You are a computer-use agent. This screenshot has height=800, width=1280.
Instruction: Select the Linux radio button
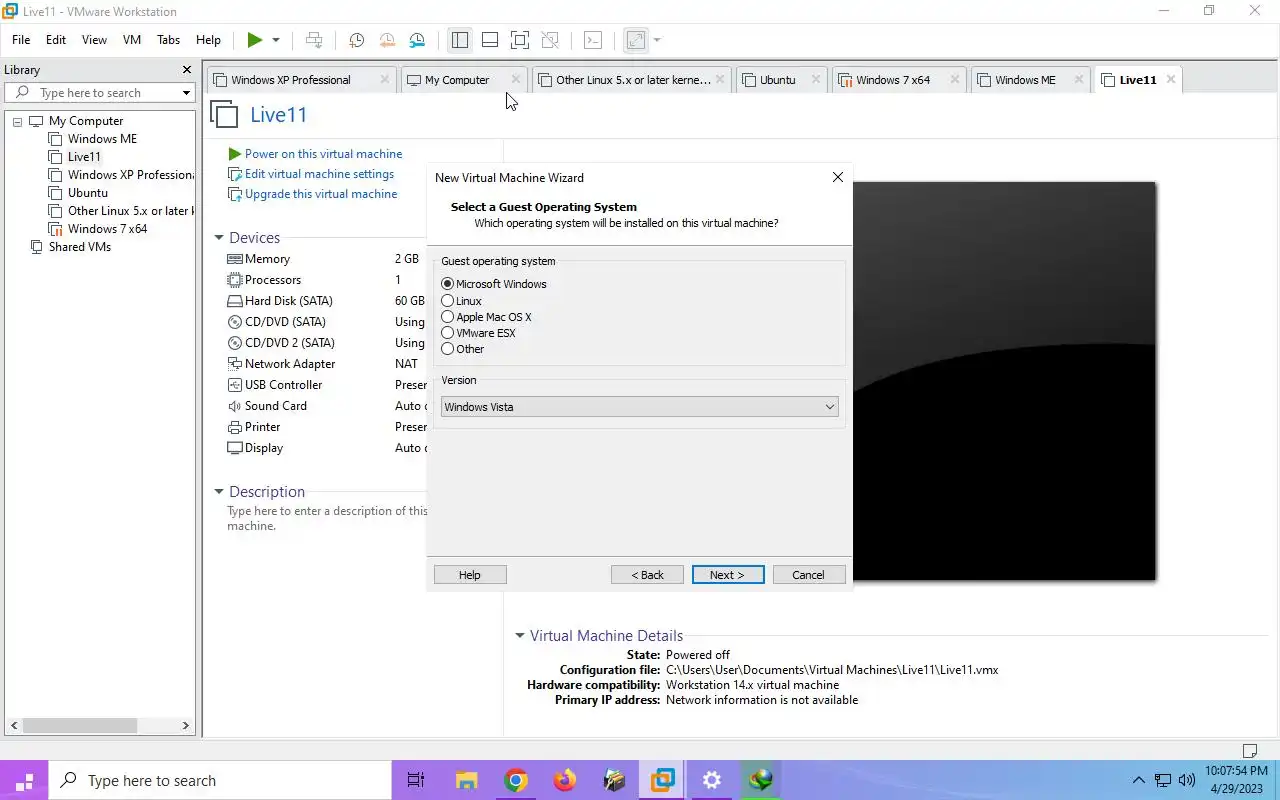click(448, 301)
